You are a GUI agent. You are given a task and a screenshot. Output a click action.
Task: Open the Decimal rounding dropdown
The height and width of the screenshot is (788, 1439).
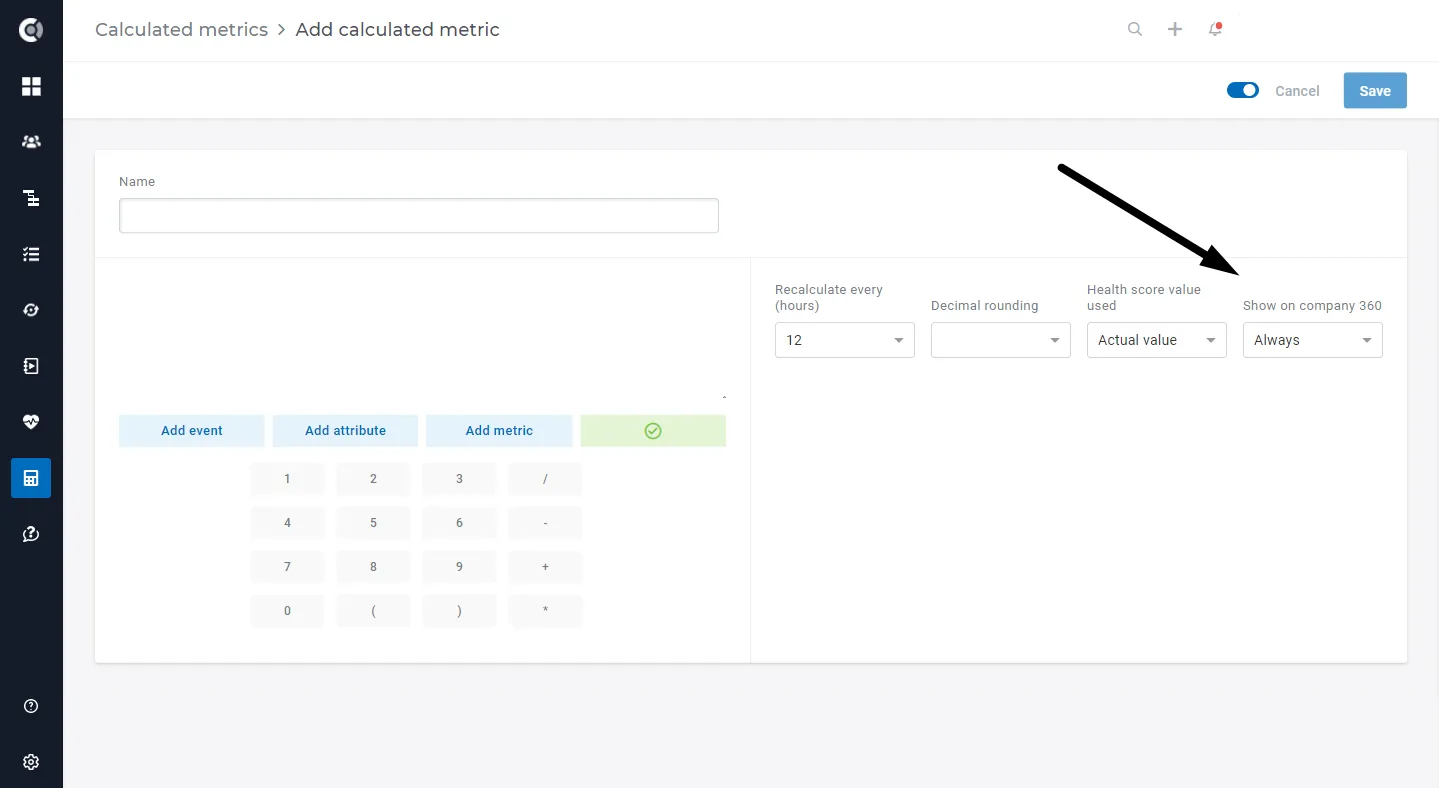pos(1001,340)
